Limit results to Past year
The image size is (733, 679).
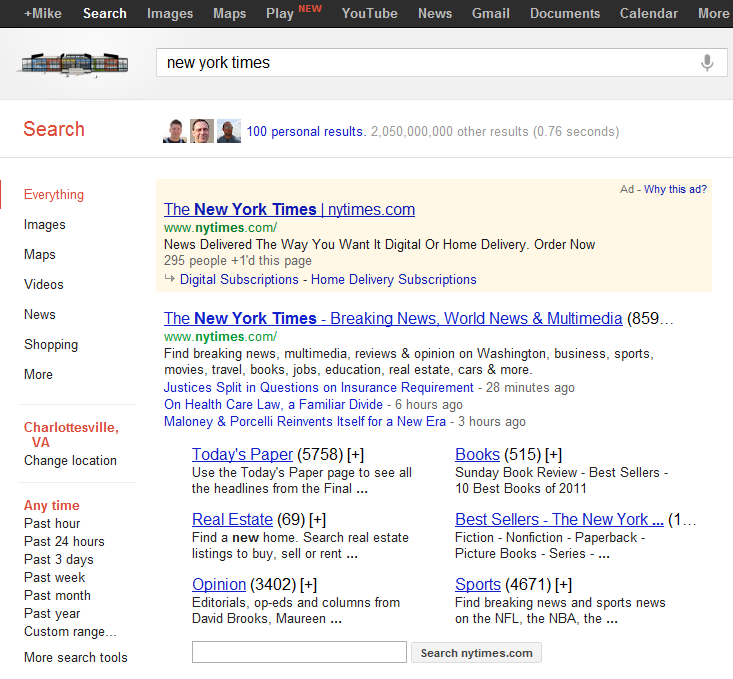click(x=52, y=614)
